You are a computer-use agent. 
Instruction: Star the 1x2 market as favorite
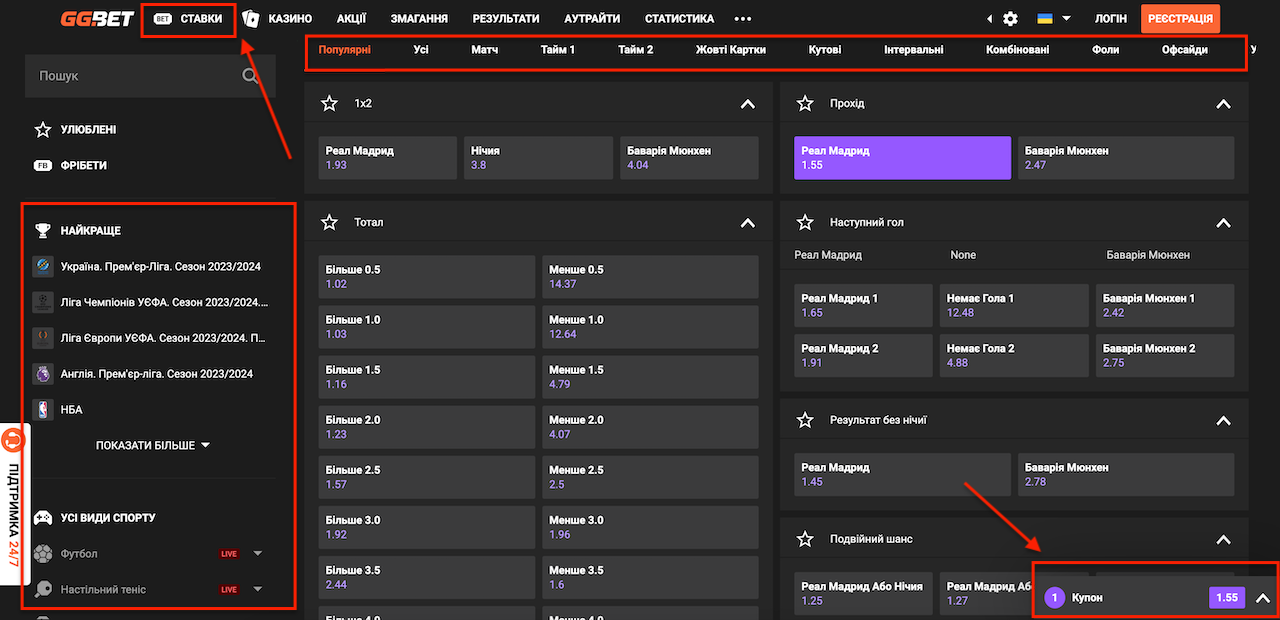(329, 104)
